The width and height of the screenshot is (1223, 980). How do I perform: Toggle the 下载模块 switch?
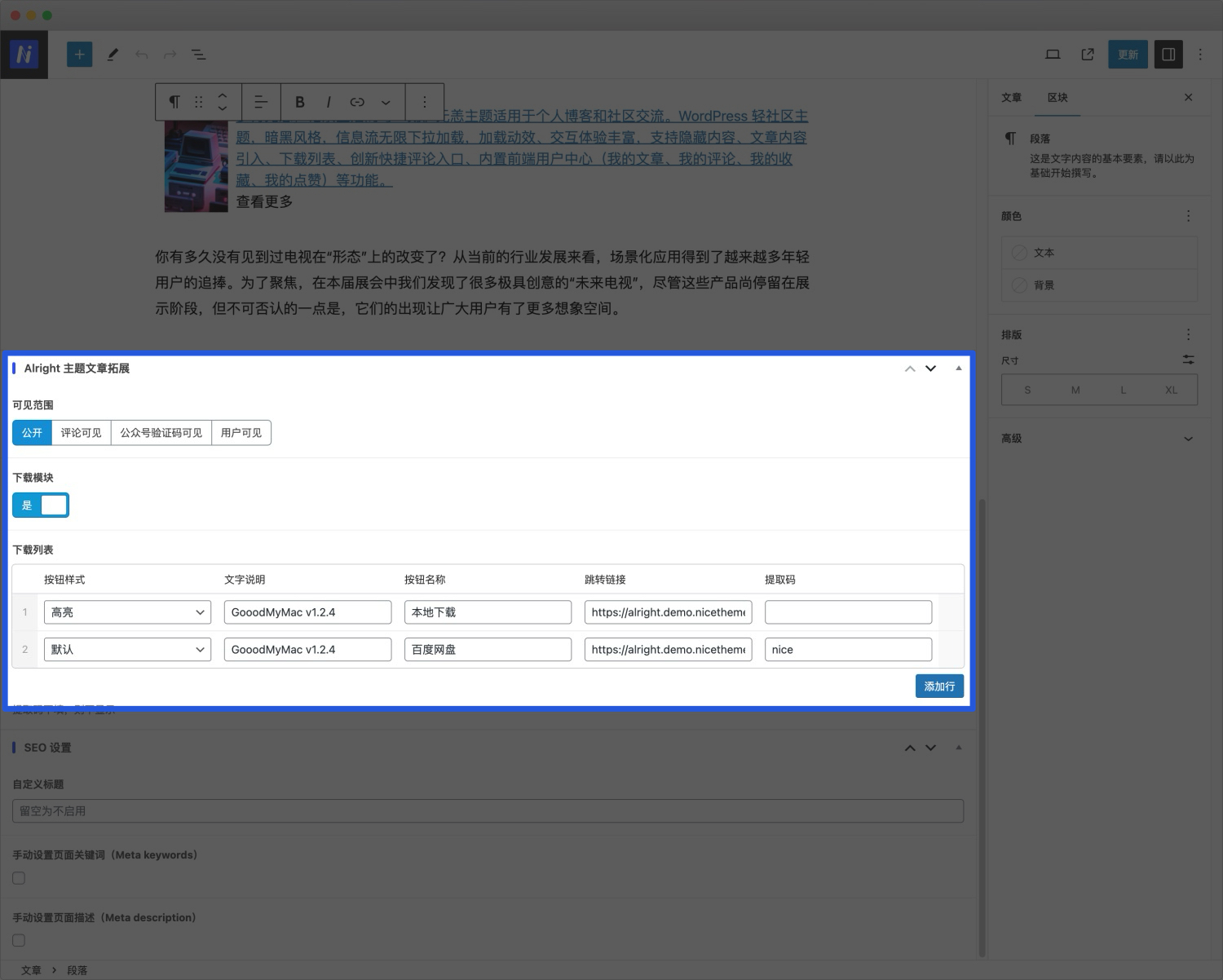[41, 505]
